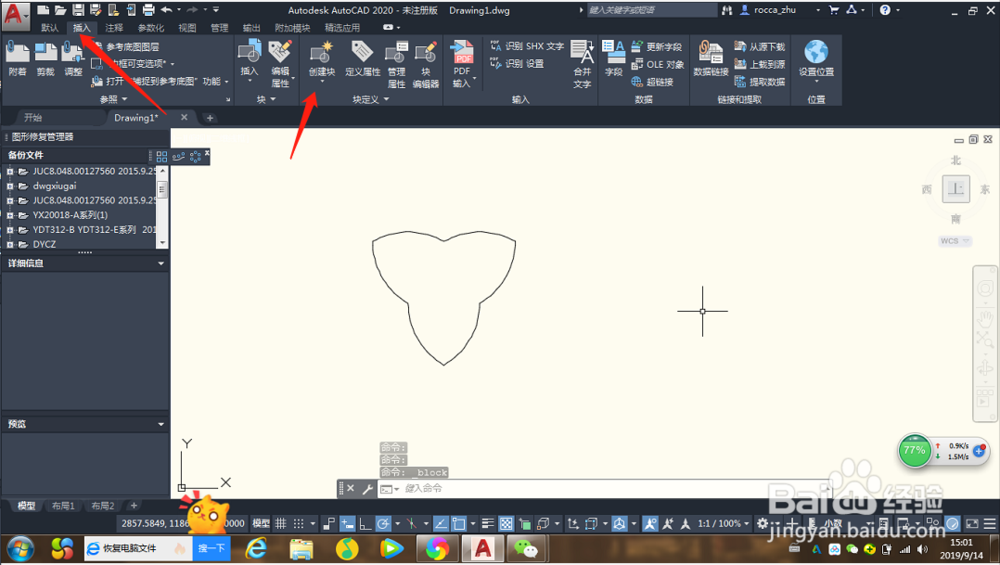Click the PDF 输入 import tool
Screen dimensions: 1000x565
pos(462,64)
